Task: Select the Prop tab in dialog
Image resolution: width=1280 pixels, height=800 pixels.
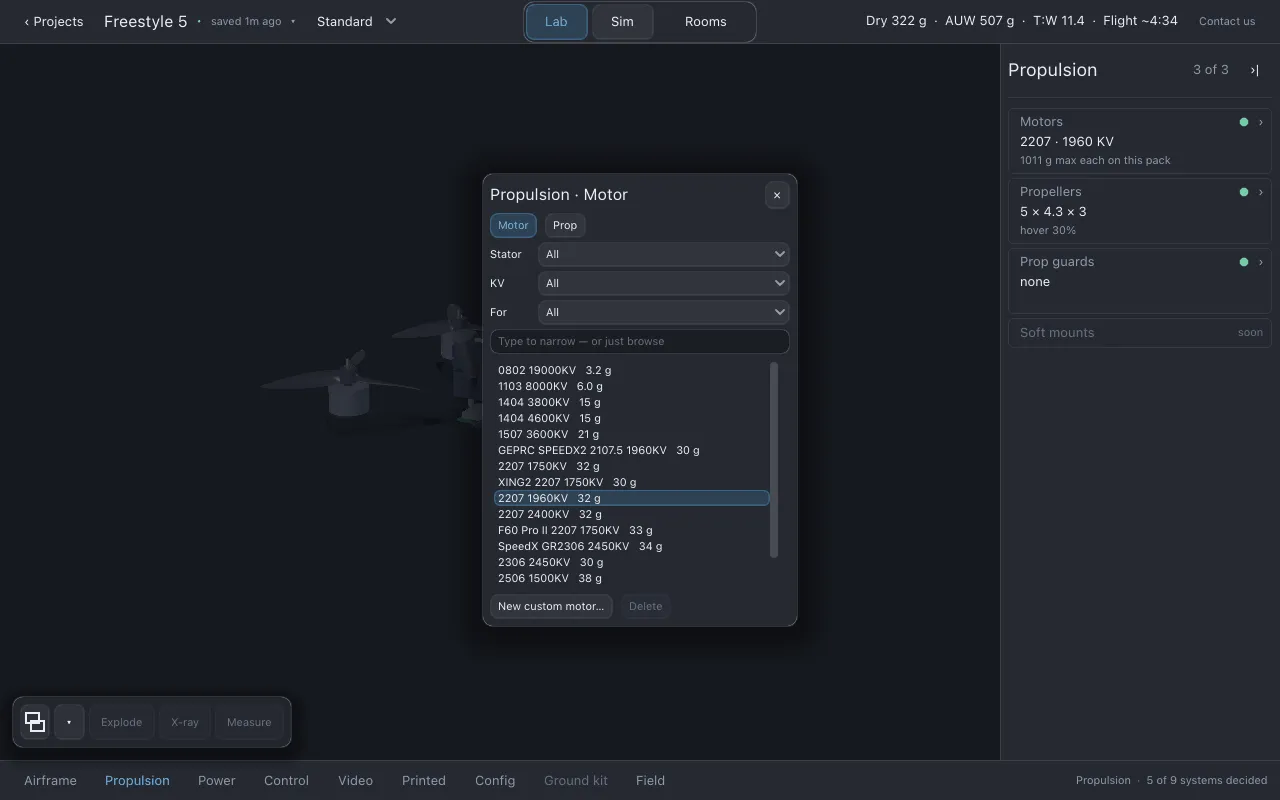Action: coord(565,225)
